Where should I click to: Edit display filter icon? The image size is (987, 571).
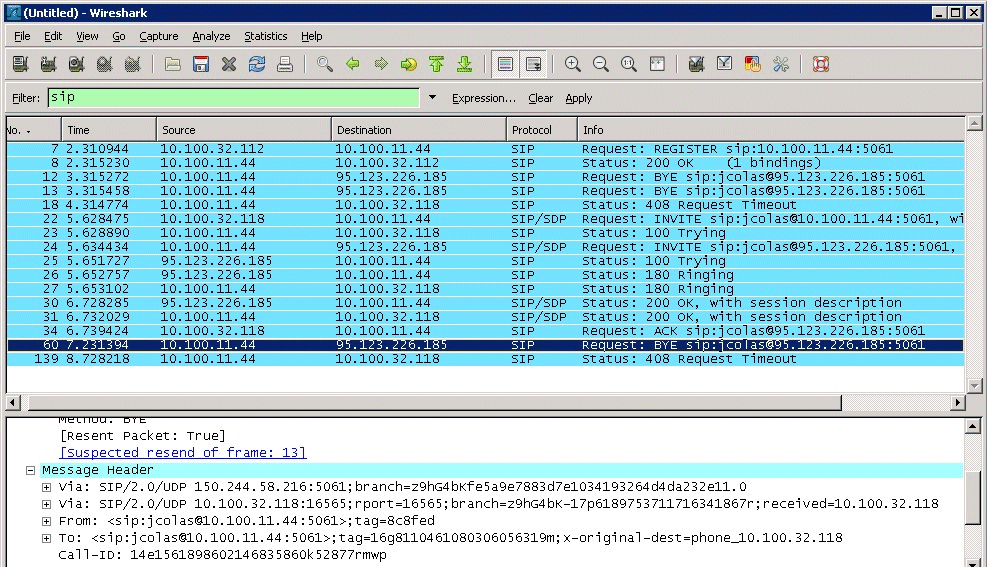click(x=725, y=64)
